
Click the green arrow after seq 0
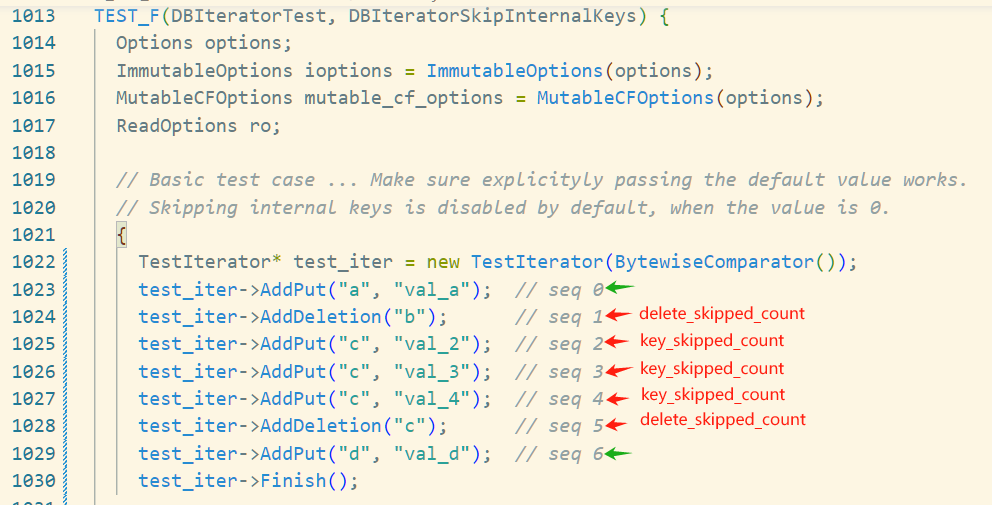click(620, 288)
